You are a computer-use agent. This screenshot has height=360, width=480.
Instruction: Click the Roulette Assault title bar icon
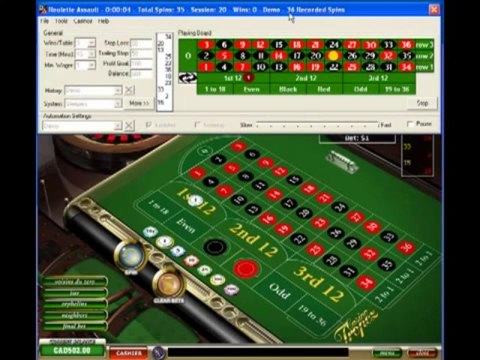pyautogui.click(x=43, y=10)
